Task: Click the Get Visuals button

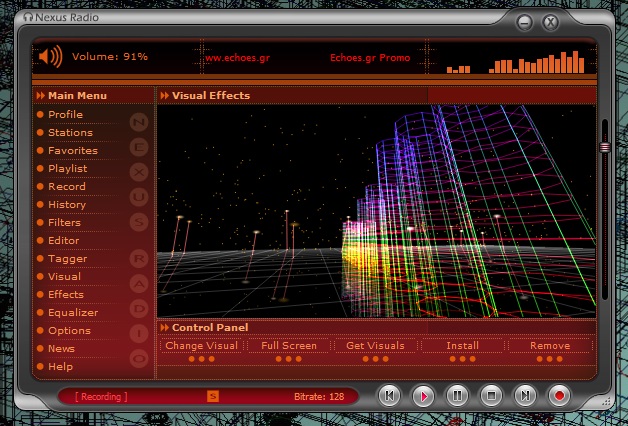Action: pos(375,346)
